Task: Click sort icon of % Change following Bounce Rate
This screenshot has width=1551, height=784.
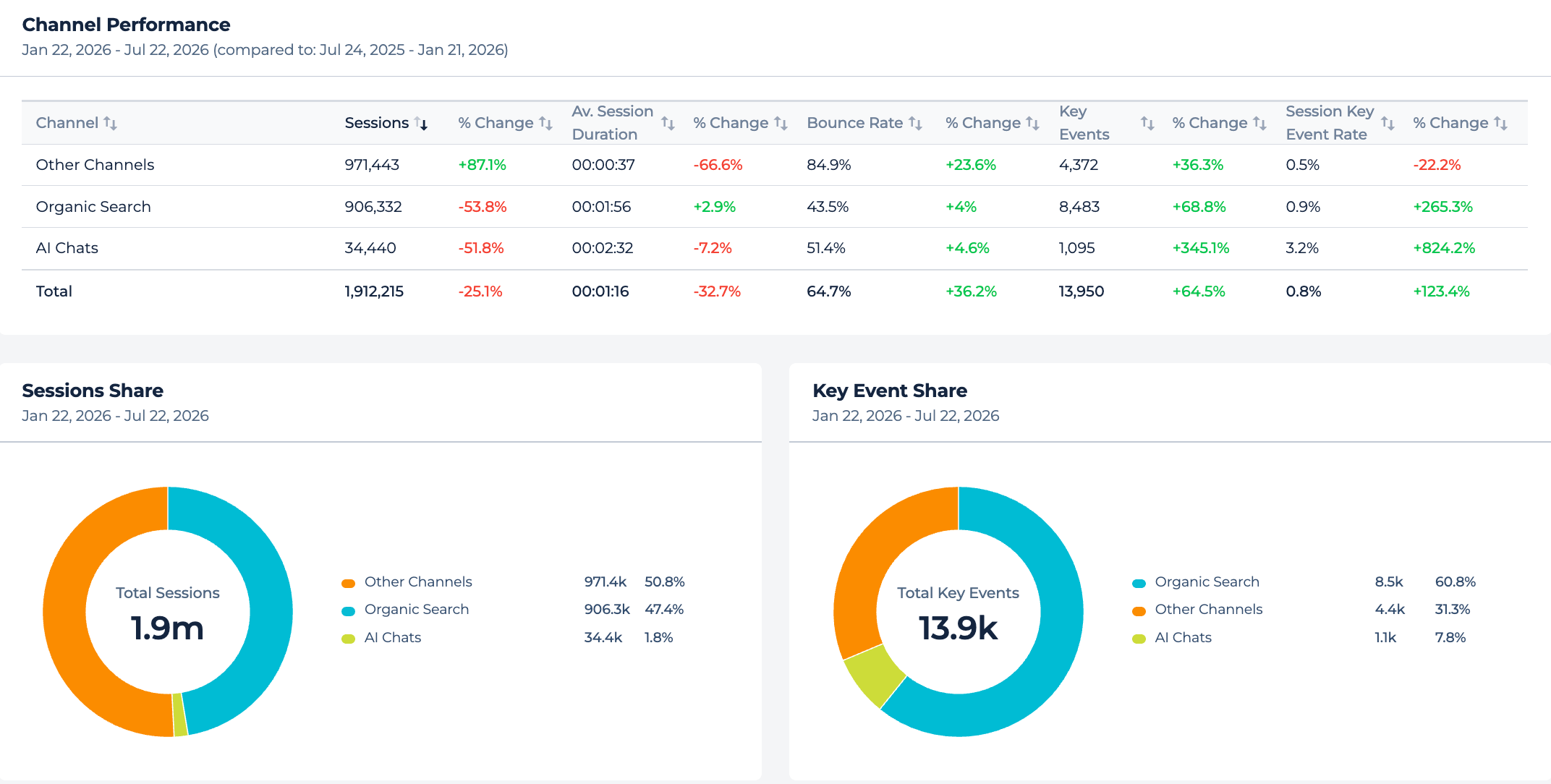Action: point(1032,124)
